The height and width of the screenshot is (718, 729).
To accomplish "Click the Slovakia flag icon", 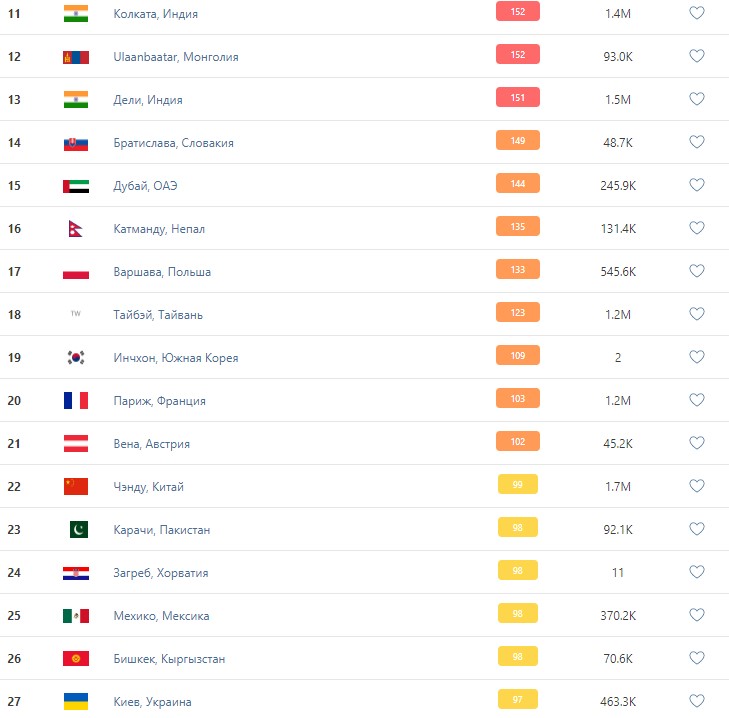I will pyautogui.click(x=75, y=143).
